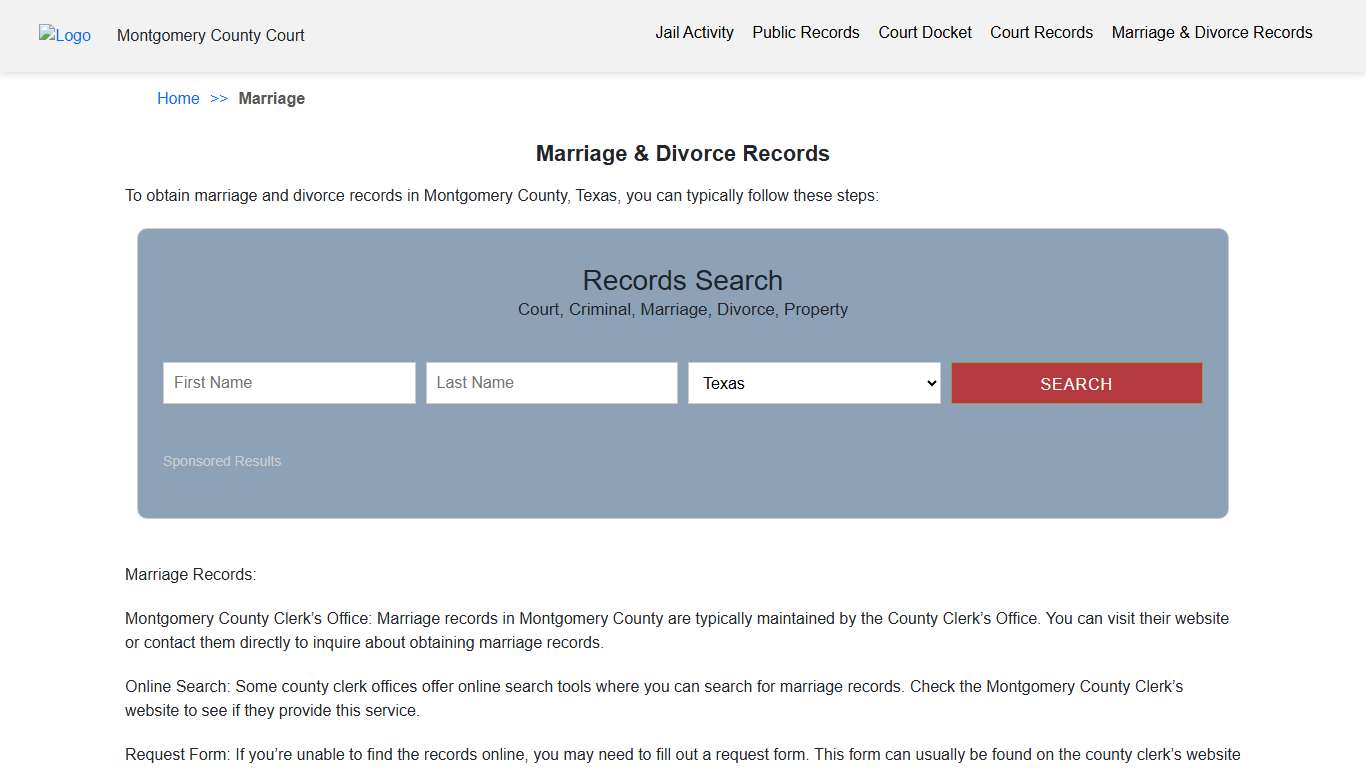Open the Court Docket page
This screenshot has height=768, width=1366.
pyautogui.click(x=924, y=32)
